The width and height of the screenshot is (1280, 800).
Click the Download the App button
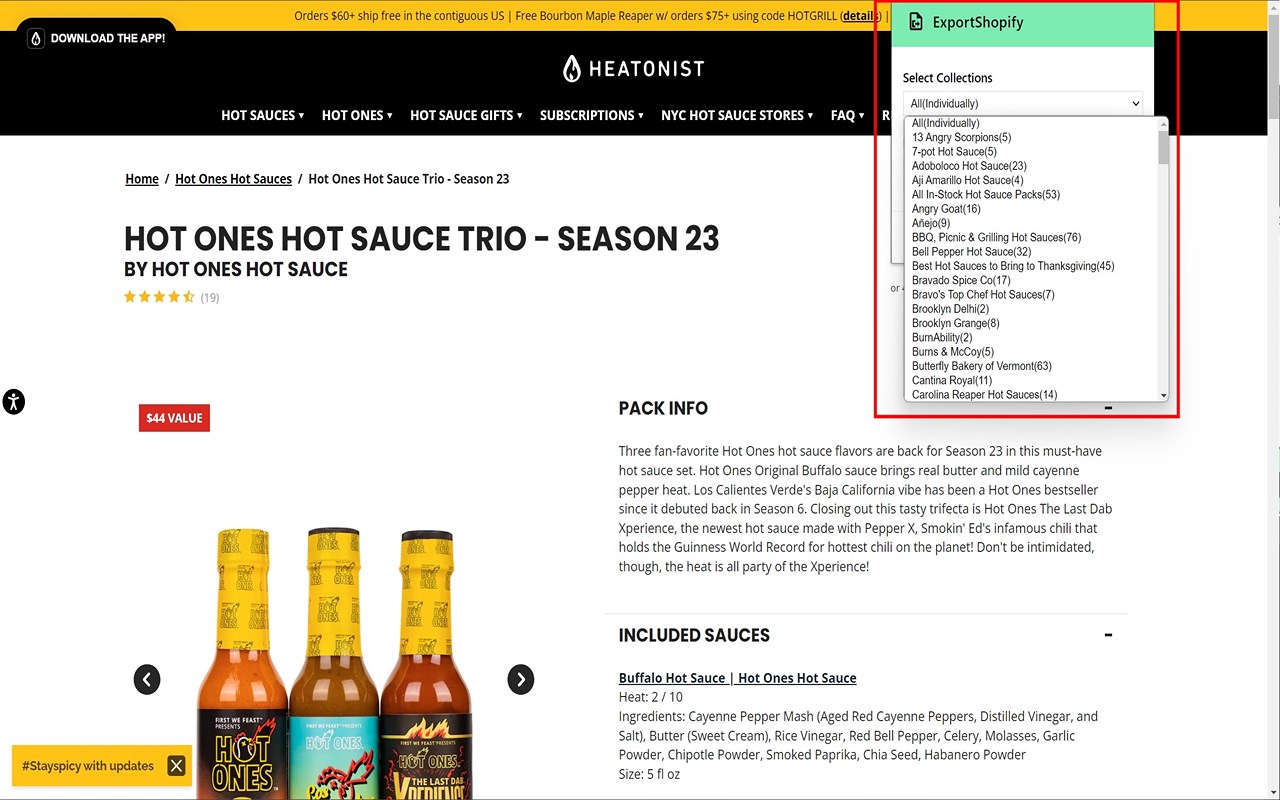point(96,38)
